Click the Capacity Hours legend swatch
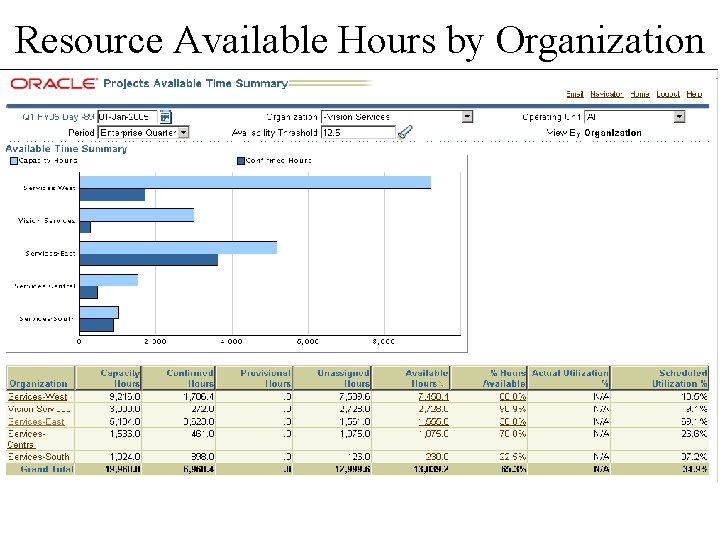The height and width of the screenshot is (540, 720). pos(14,161)
